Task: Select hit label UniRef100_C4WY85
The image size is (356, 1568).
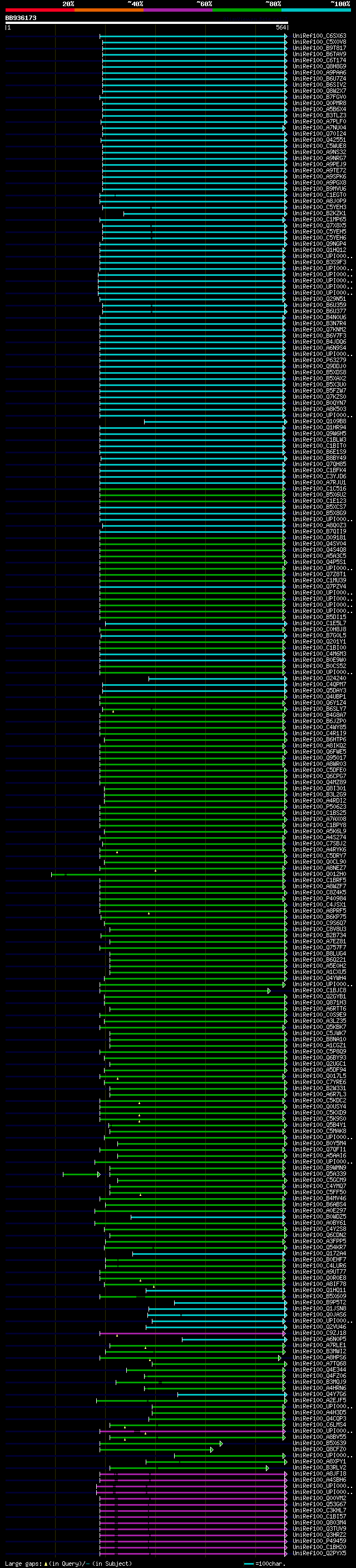Action: click(319, 727)
